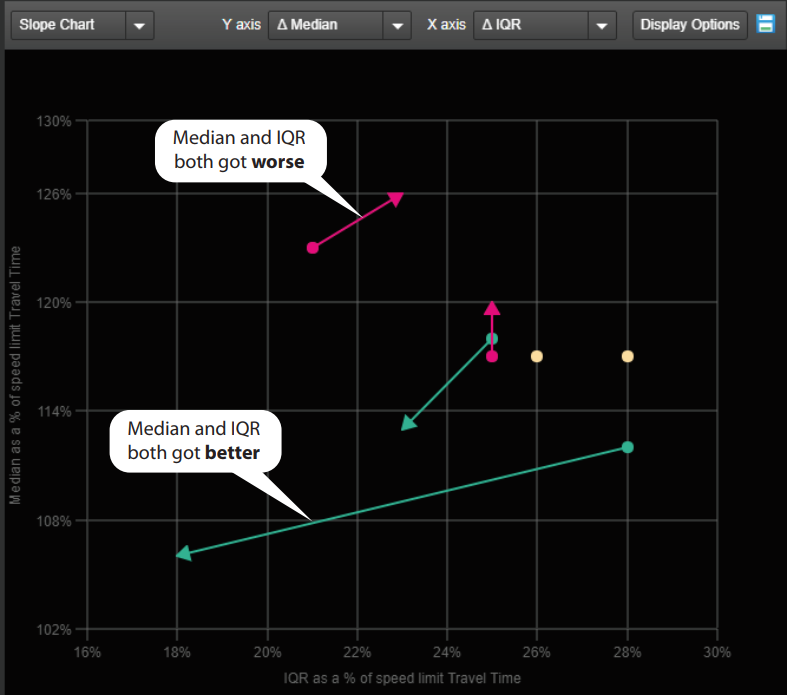
Task: Click the pink arrowhead pointing straight up
Action: pyautogui.click(x=492, y=309)
